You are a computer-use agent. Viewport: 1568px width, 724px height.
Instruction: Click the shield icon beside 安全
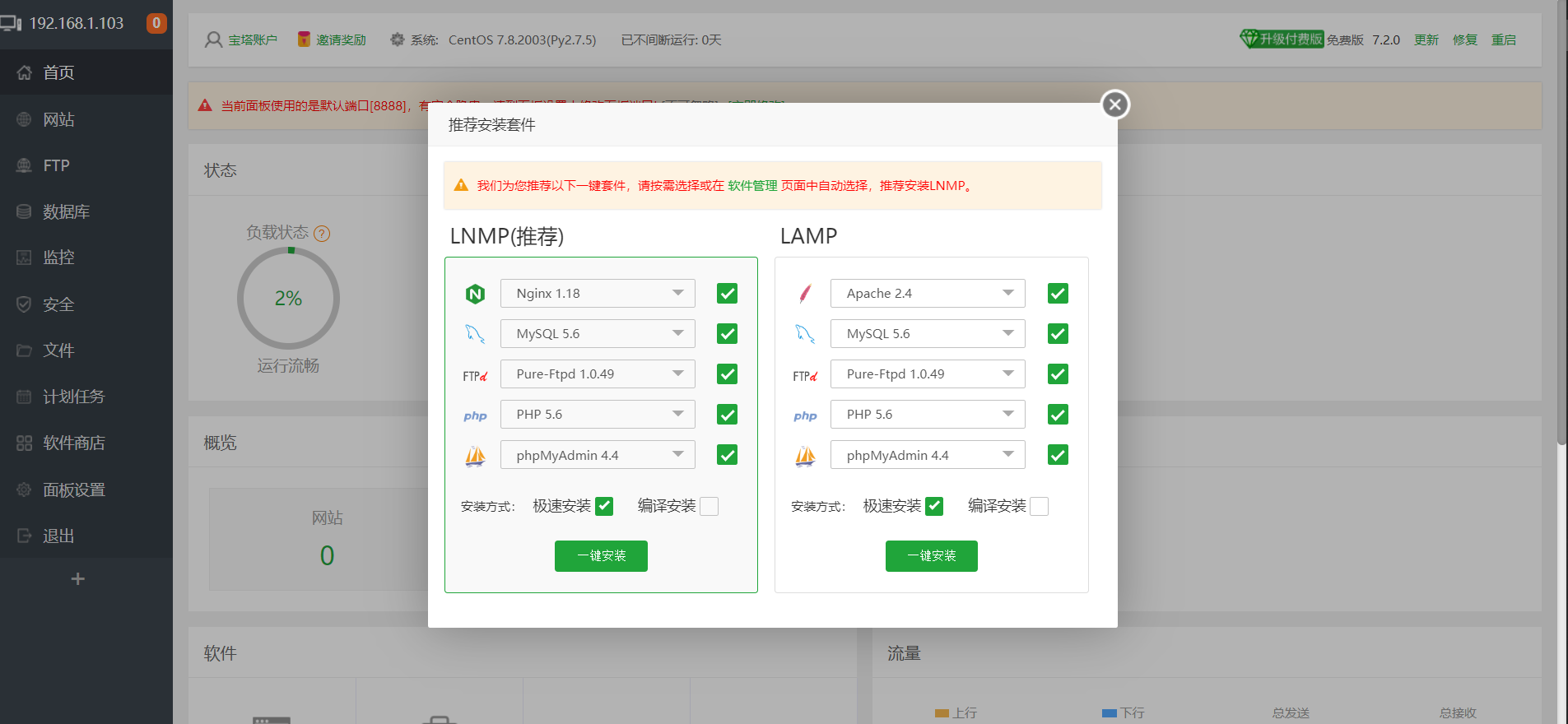[x=25, y=304]
